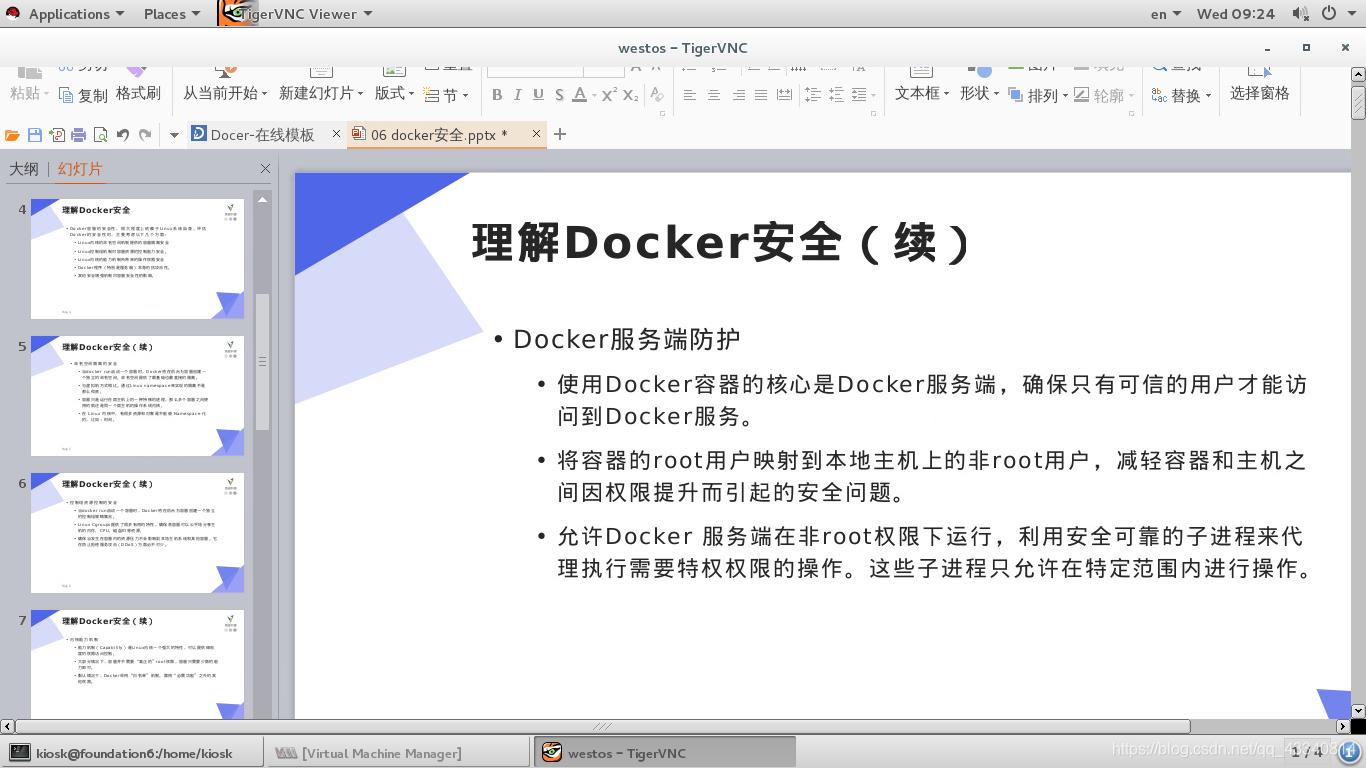Open the Selection Pane (选择窗格)
The height and width of the screenshot is (768, 1366).
[1259, 93]
